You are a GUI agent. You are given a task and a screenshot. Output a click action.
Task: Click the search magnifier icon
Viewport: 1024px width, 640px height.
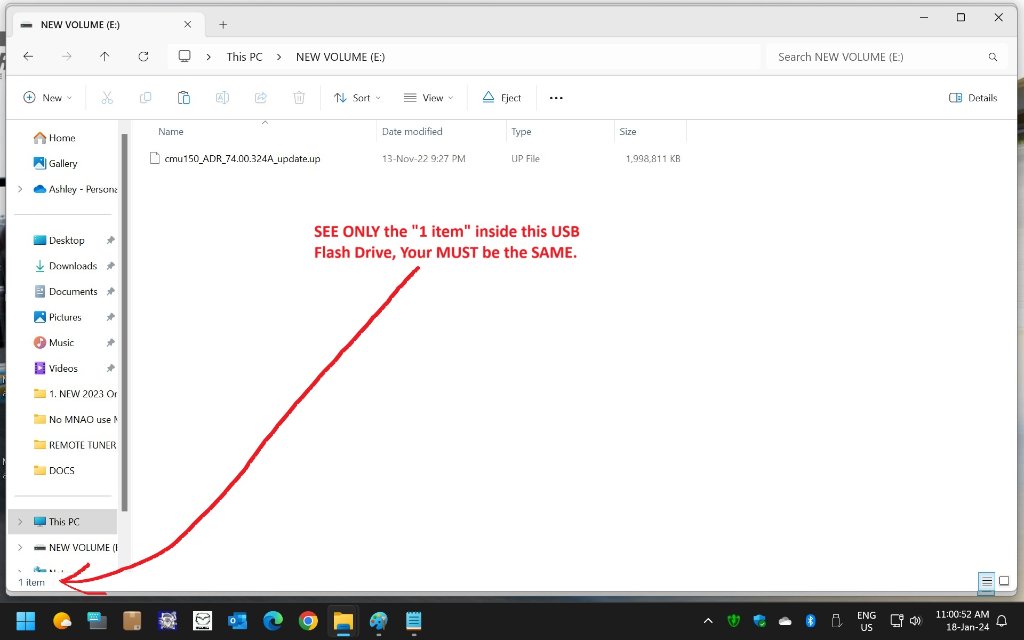click(993, 57)
